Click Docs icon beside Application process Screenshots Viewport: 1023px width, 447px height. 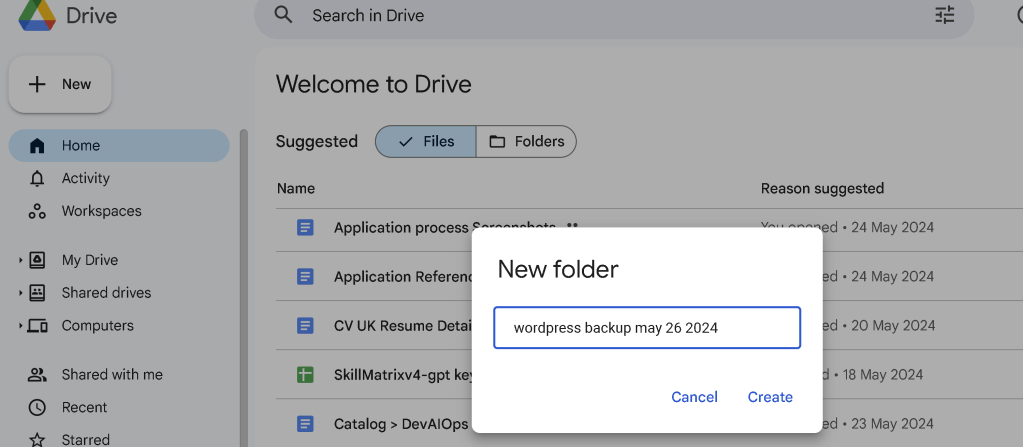(x=305, y=227)
